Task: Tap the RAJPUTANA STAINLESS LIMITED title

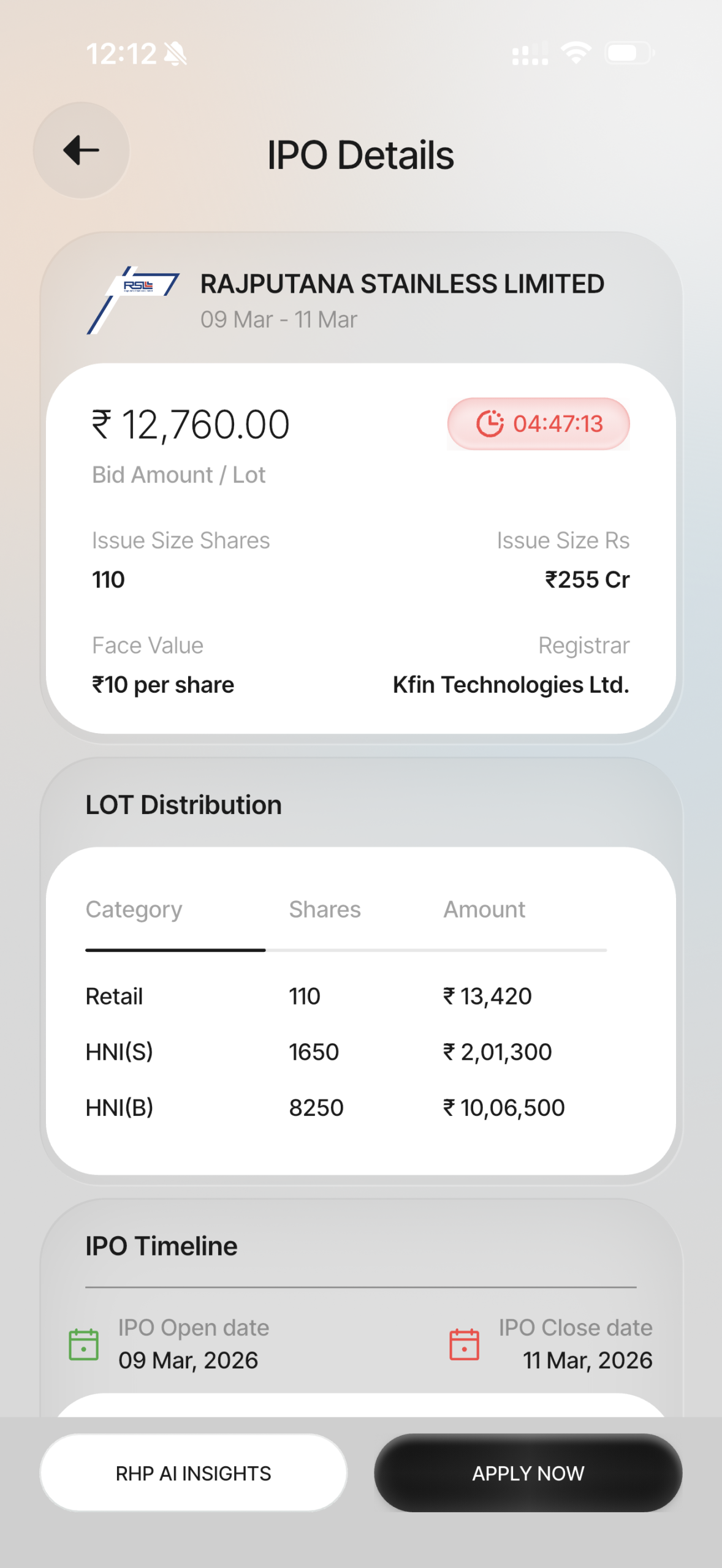Action: click(x=402, y=284)
